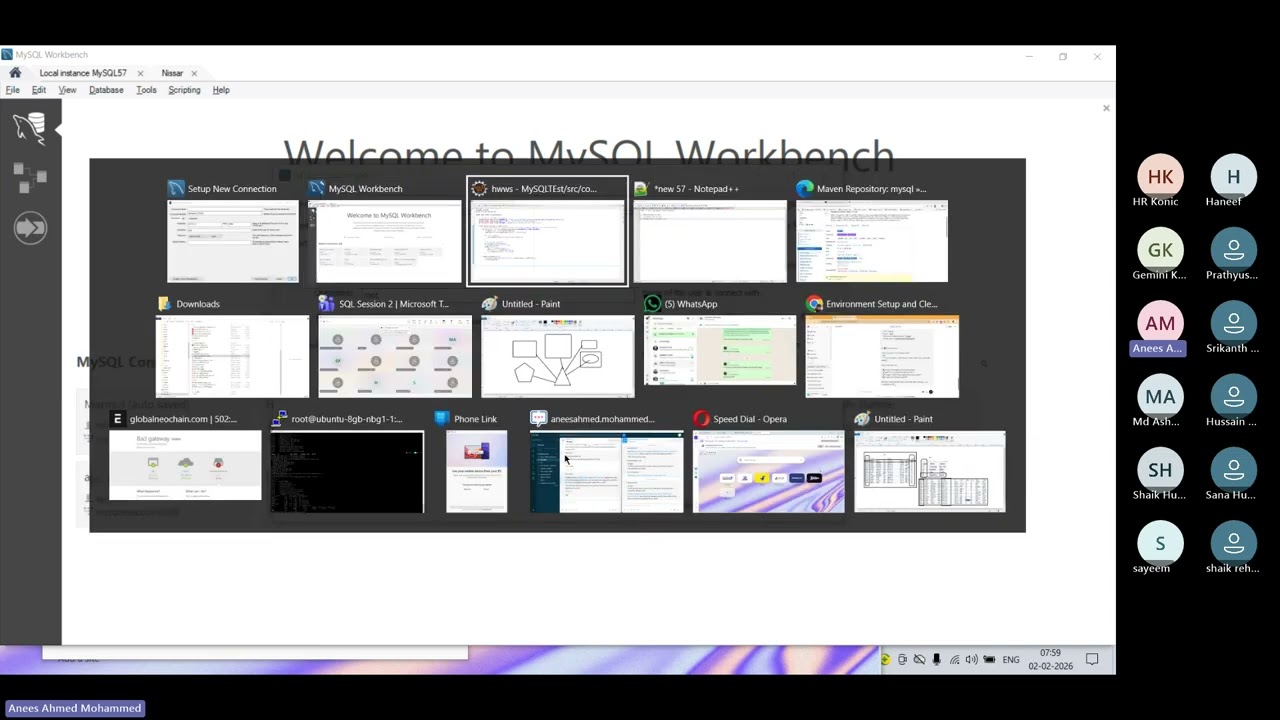Click the WhatsApp icon in the switcher
Viewport: 1280px width, 720px height.
tap(652, 304)
